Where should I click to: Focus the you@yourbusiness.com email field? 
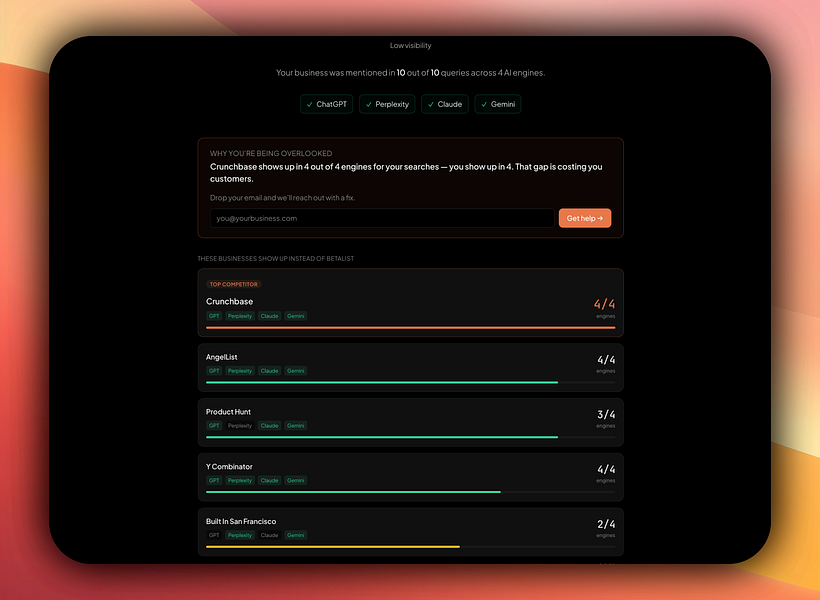point(382,218)
